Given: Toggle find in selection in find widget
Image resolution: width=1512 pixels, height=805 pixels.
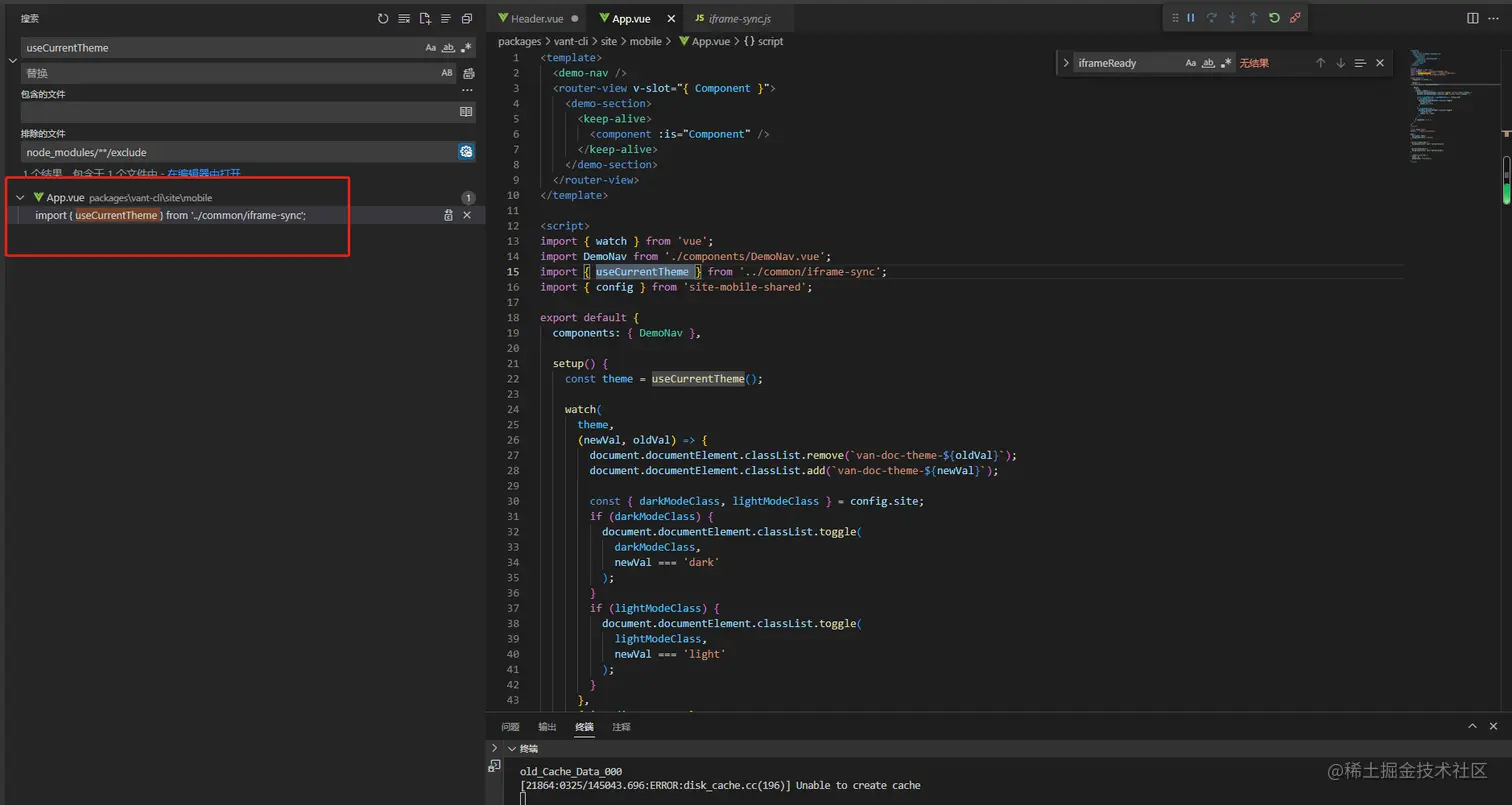Looking at the screenshot, I should pos(1360,63).
